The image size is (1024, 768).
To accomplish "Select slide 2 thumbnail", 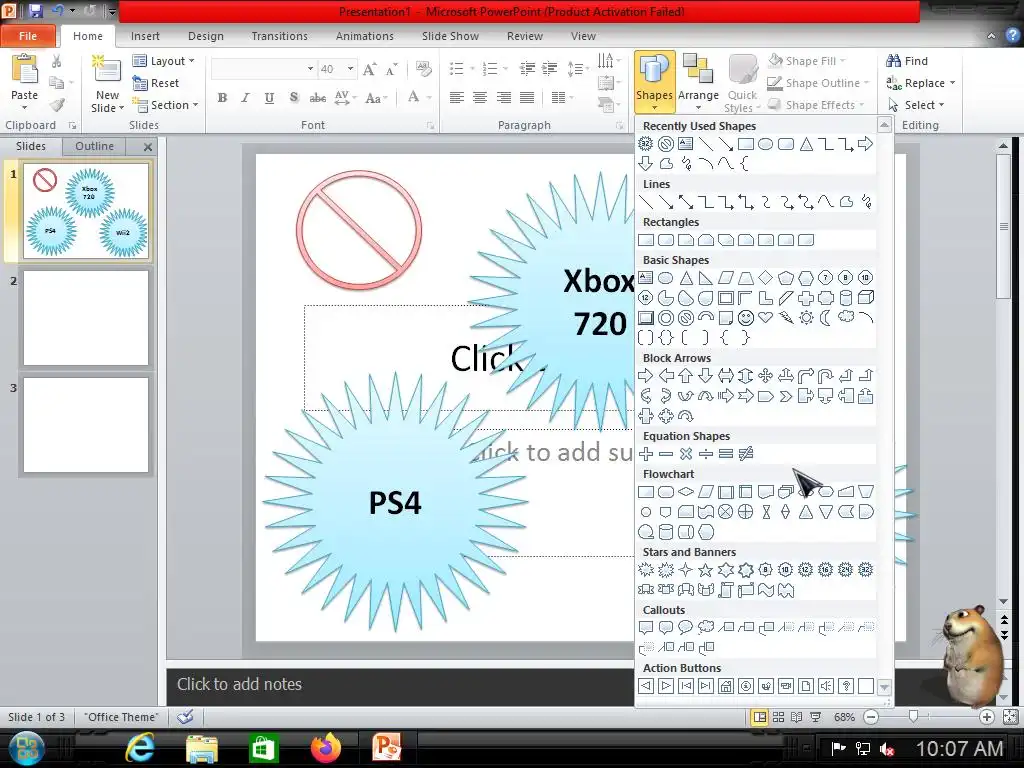I will coord(86,318).
